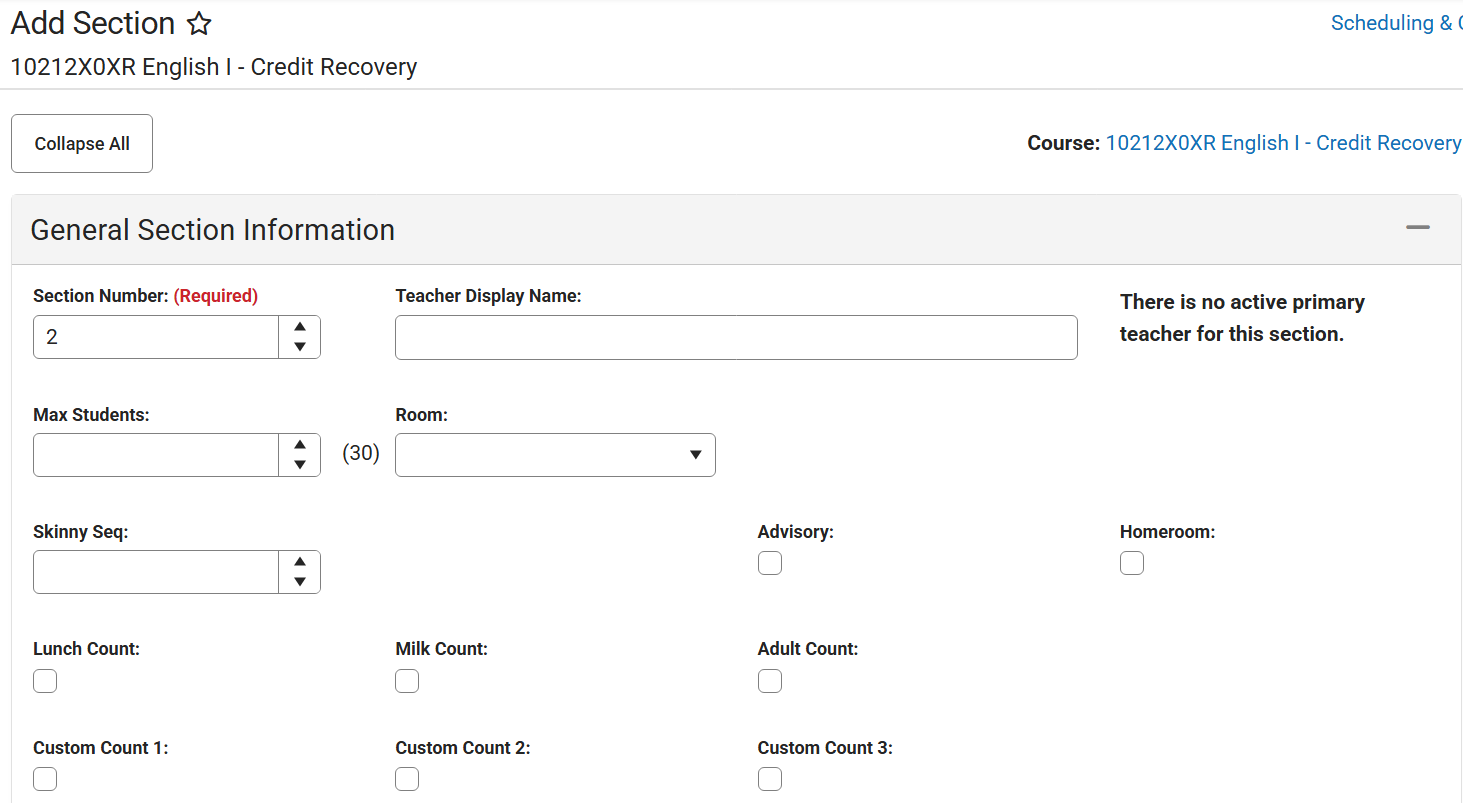Enable the Advisory checkbox

click(x=770, y=564)
